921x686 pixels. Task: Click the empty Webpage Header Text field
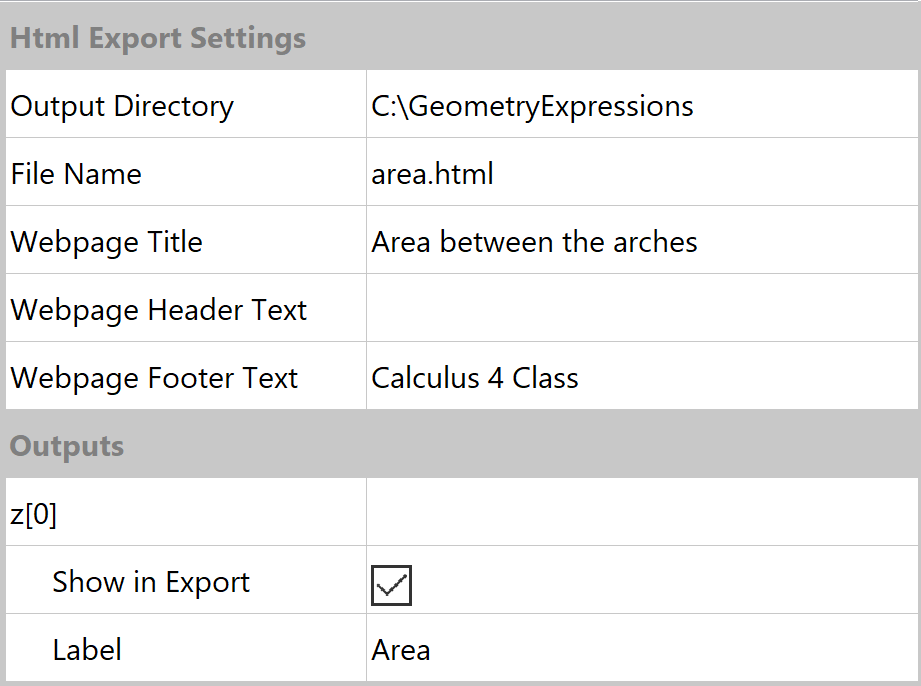pos(640,311)
